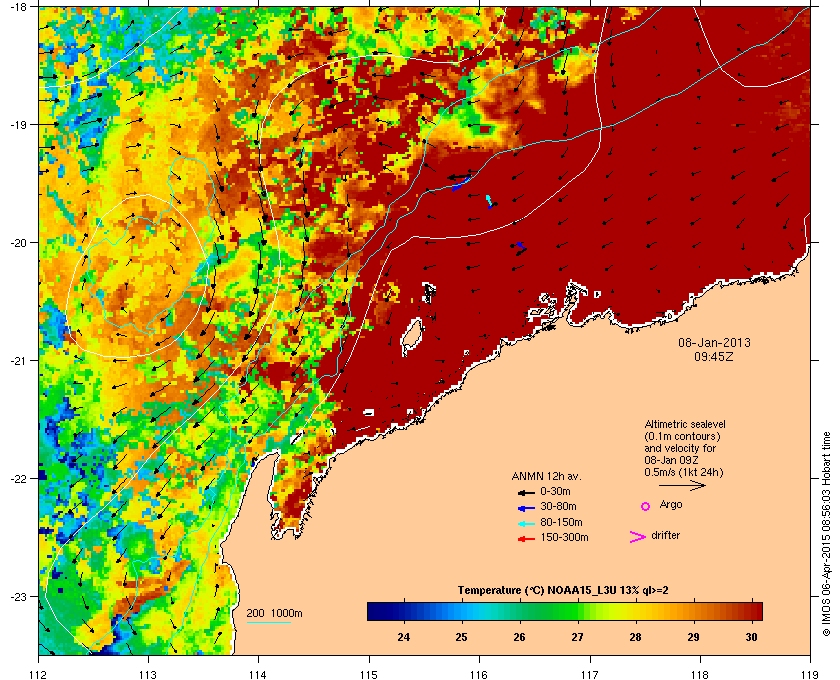Click the 'ANMN 12h av.' legend heading
Screen dimensions: 840x680
[546, 476]
